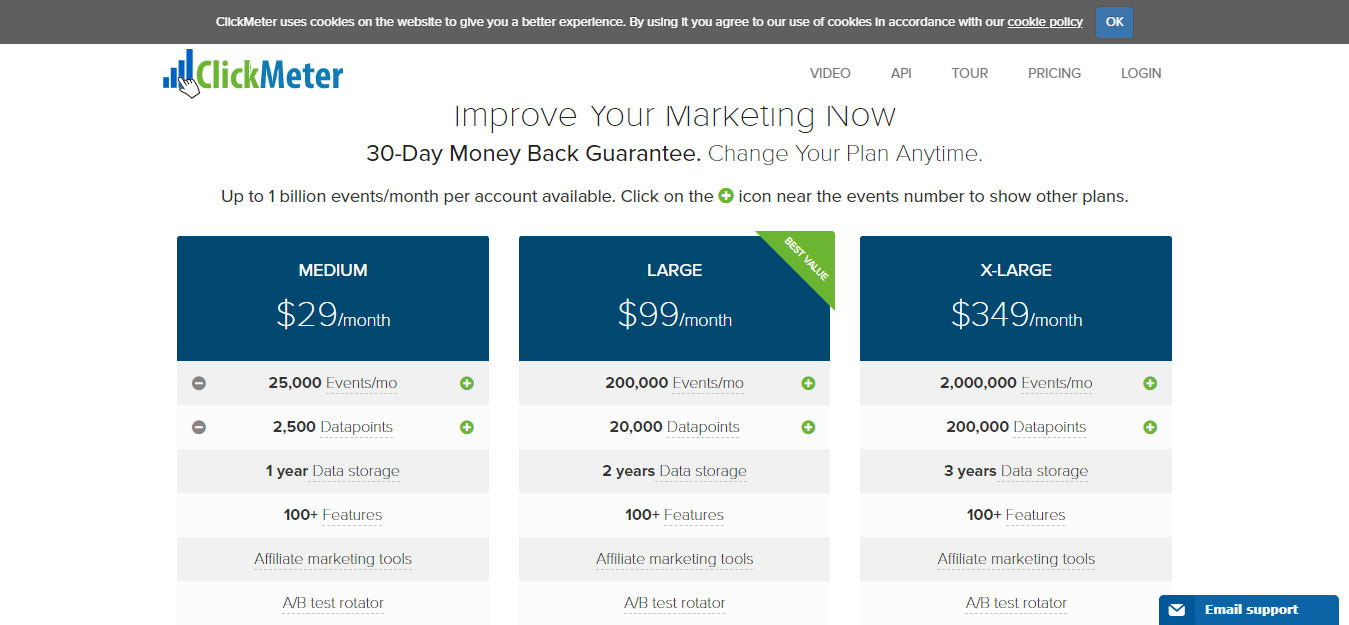
Task: Open the cookie policy link
Action: (1045, 21)
